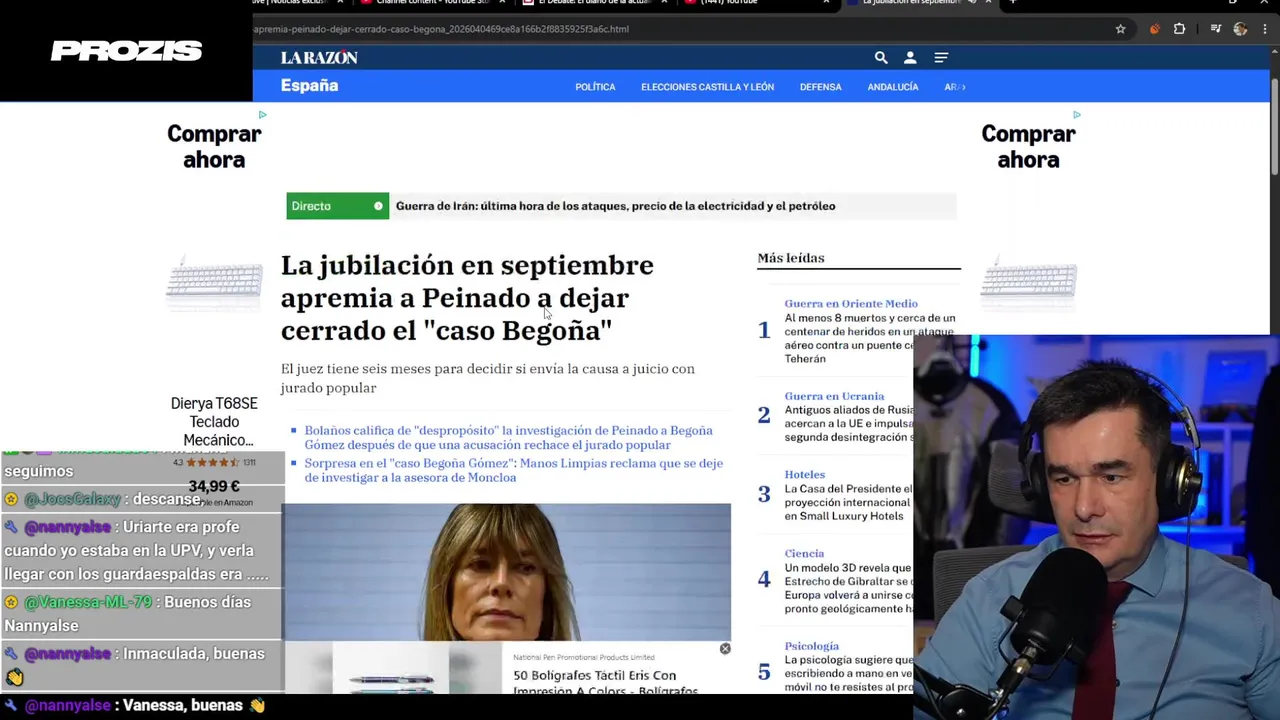1280x720 pixels.
Task: Open La Razón hamburger menu
Action: pos(941,58)
